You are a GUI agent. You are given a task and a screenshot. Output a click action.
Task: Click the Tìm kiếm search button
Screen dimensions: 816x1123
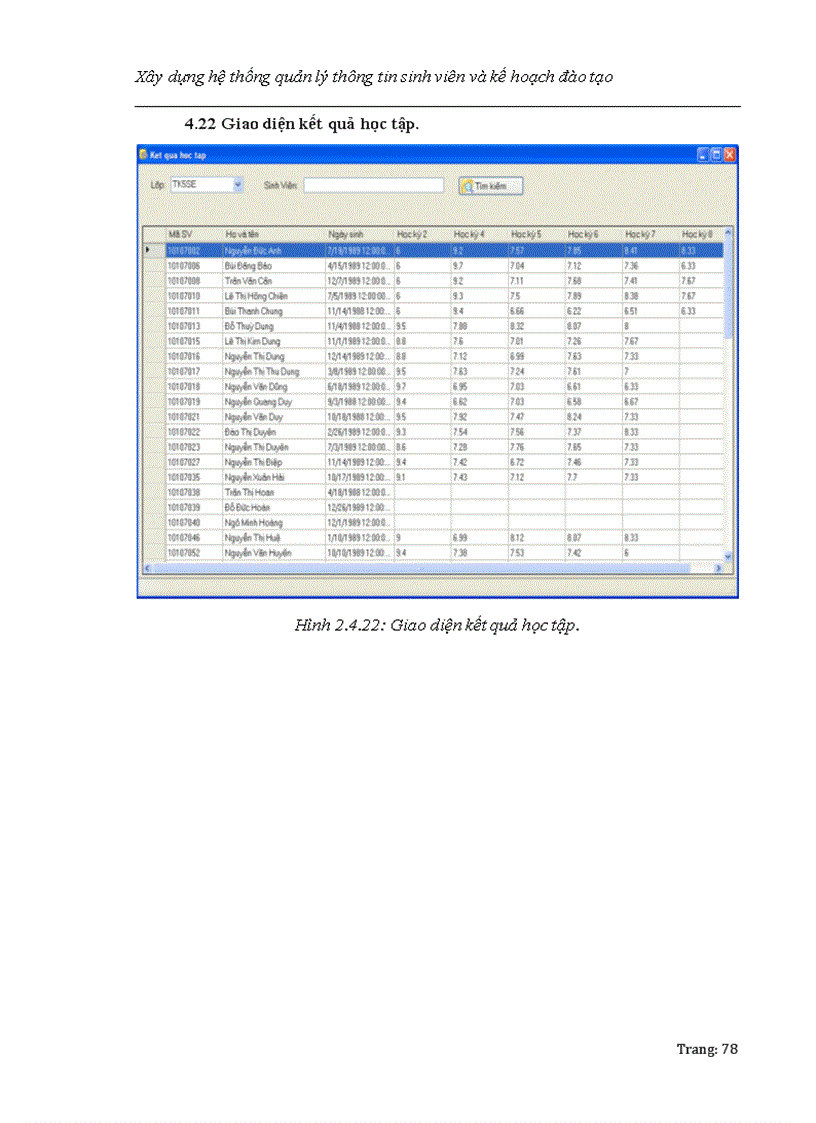[490, 186]
